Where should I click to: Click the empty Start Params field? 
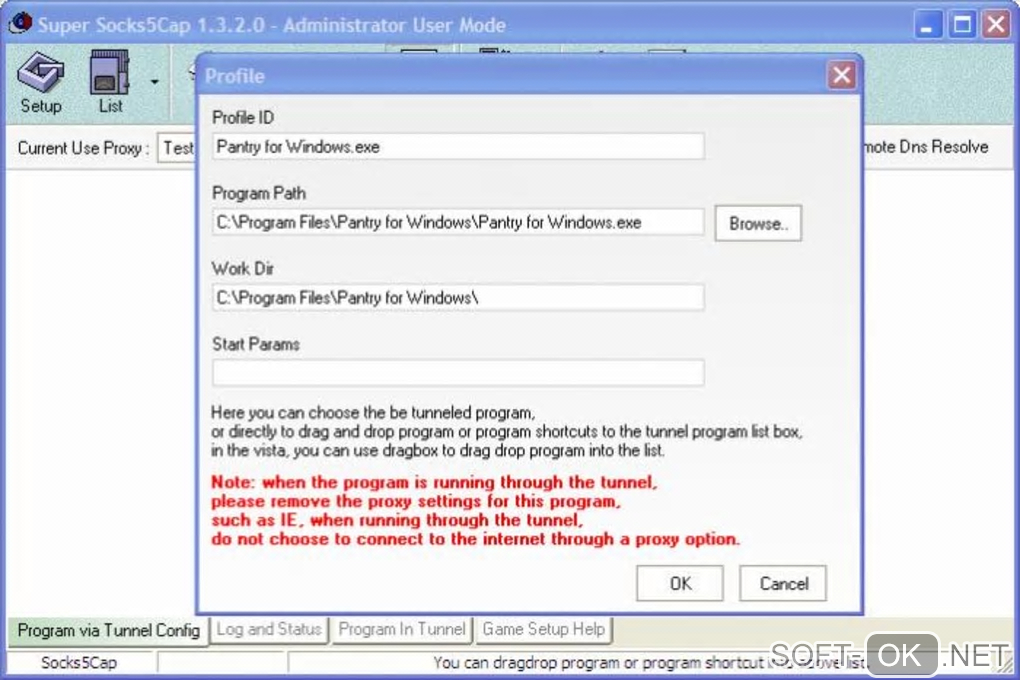point(458,373)
